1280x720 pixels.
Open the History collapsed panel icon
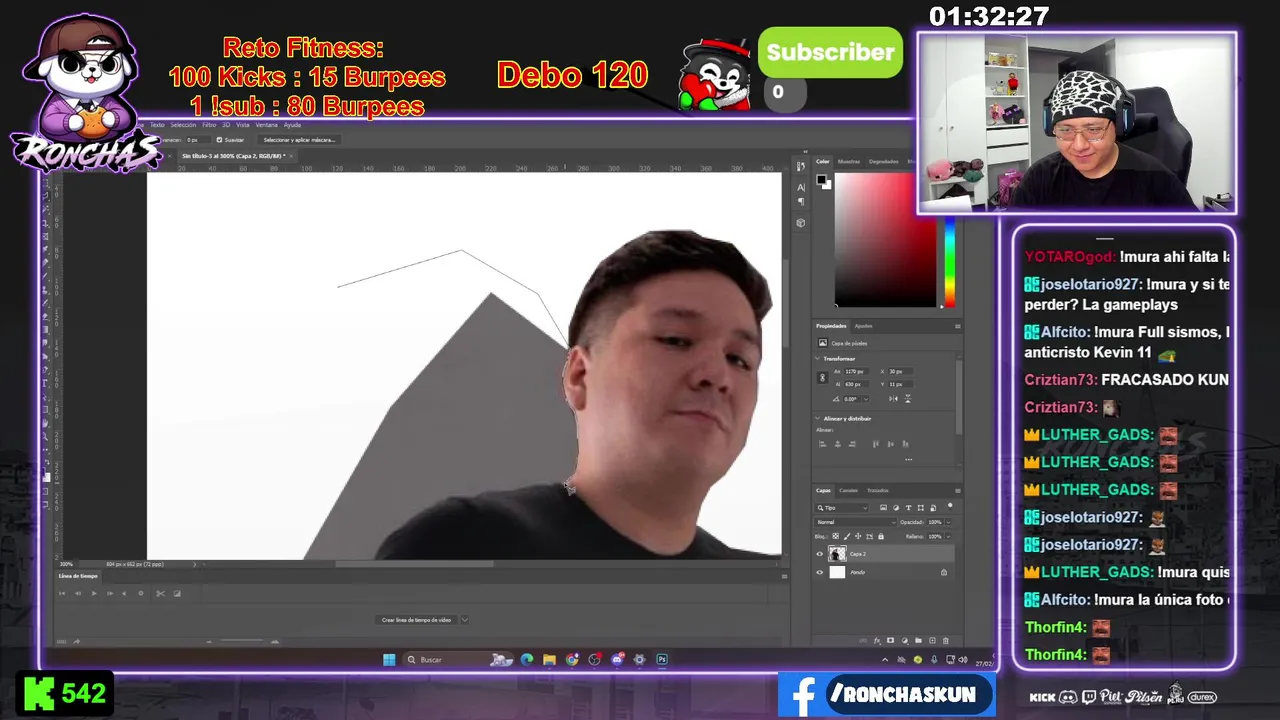point(801,167)
